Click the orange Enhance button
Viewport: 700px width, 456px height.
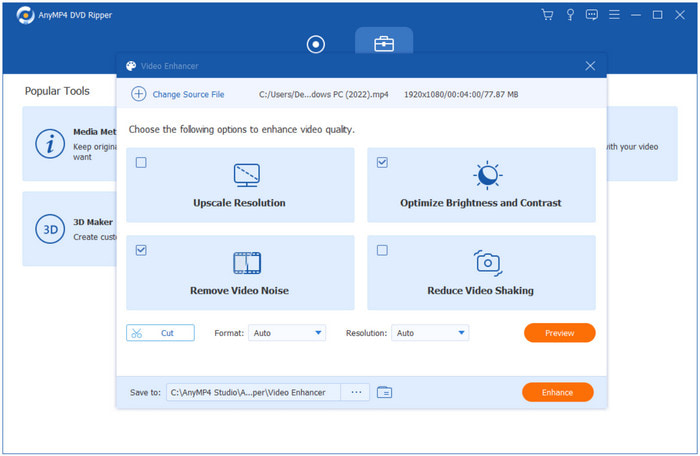(x=558, y=392)
